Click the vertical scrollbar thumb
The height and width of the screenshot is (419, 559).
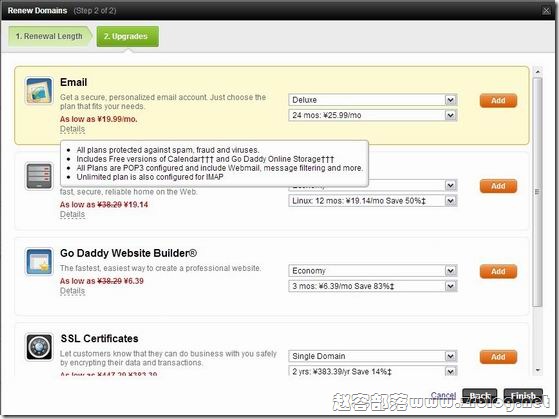[538, 192]
